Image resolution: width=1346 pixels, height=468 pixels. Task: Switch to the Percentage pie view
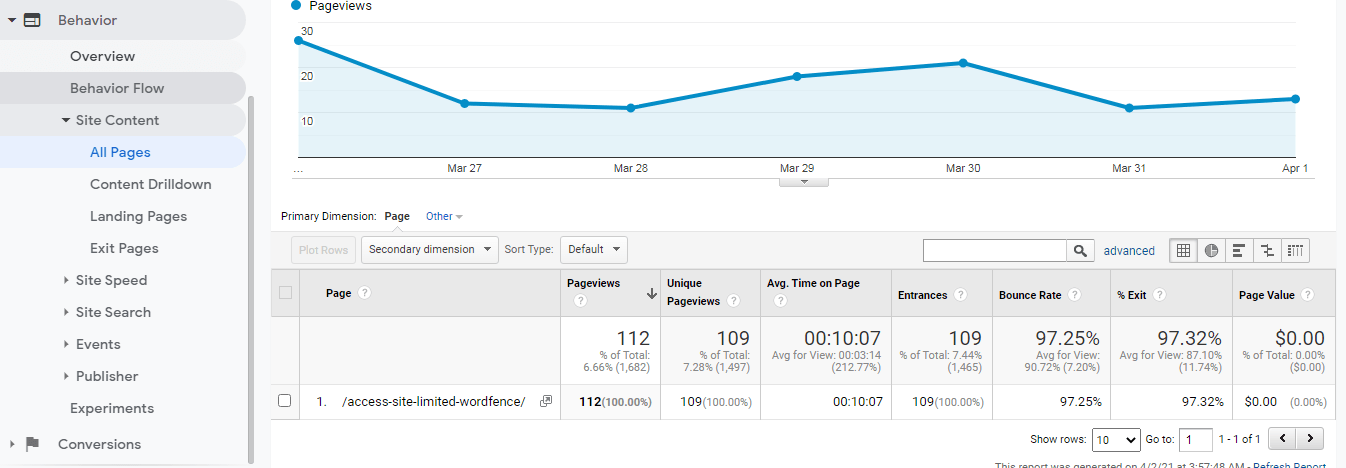point(1211,251)
